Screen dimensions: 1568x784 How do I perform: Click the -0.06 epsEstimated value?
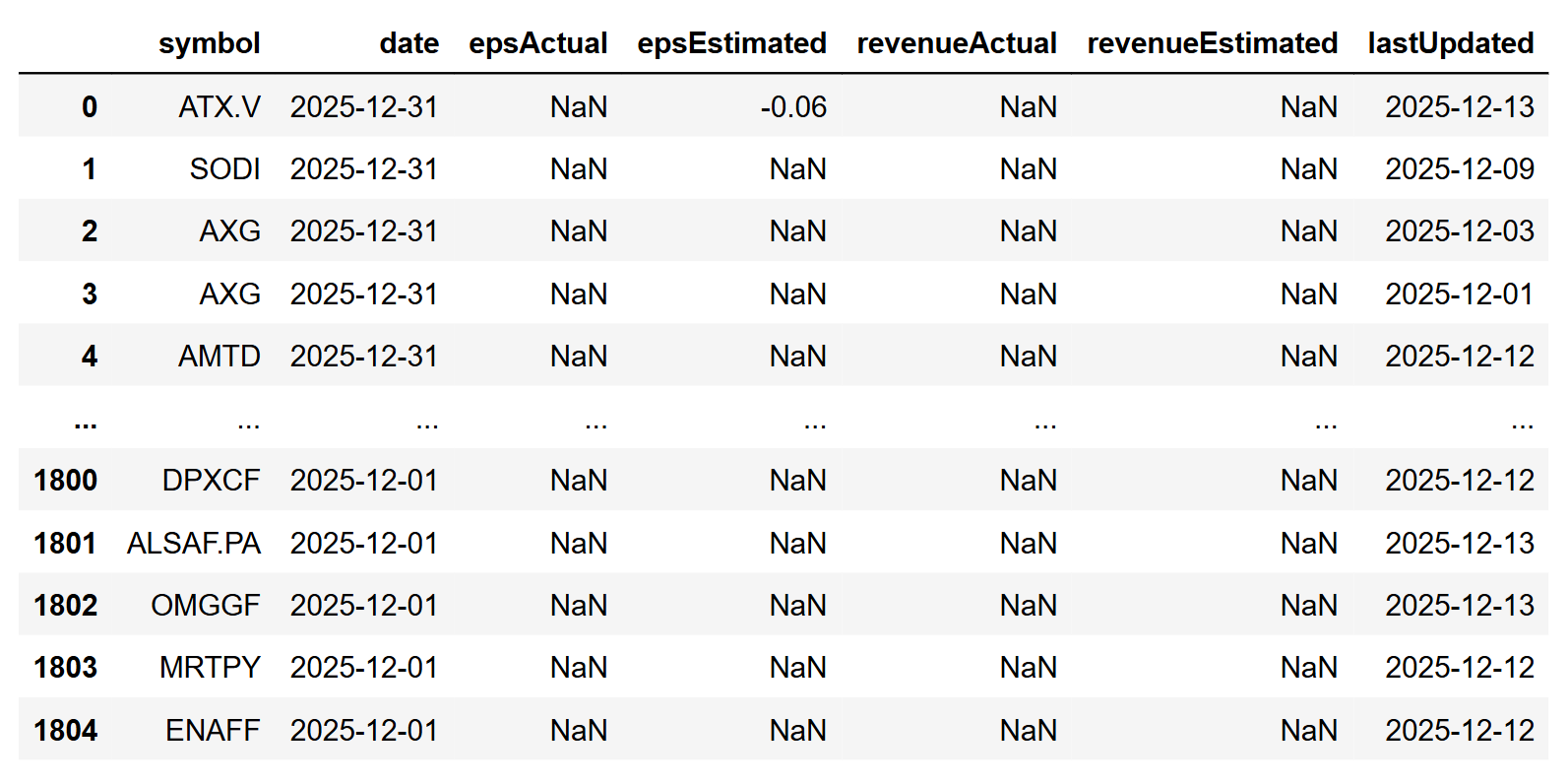(x=792, y=106)
